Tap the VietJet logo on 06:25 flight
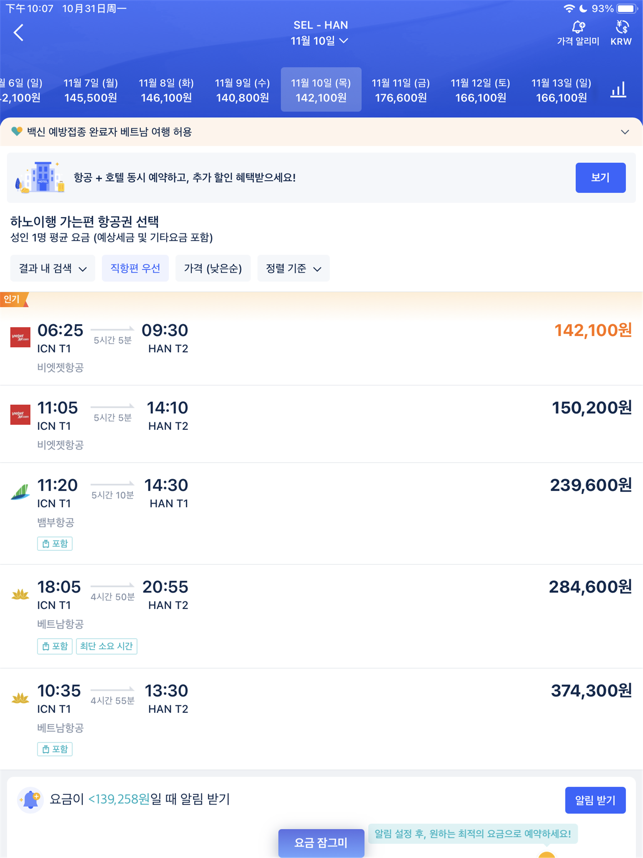 pos(20,337)
